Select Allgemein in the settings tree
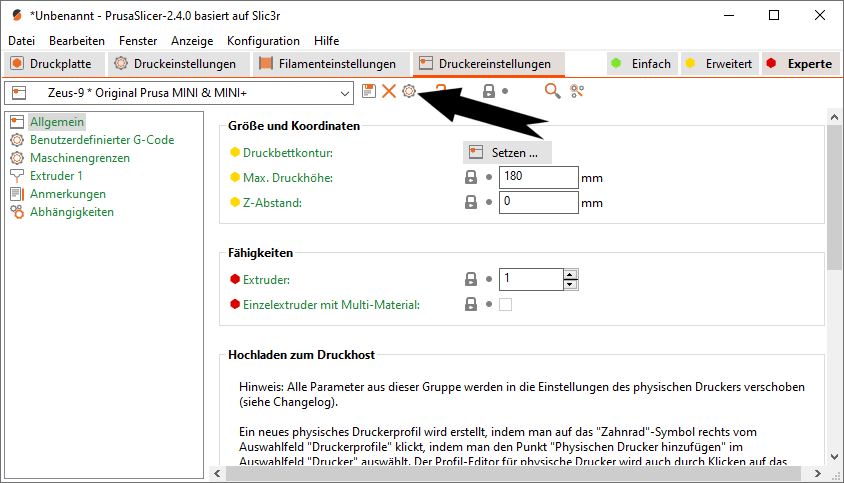The image size is (844, 483). [57, 122]
